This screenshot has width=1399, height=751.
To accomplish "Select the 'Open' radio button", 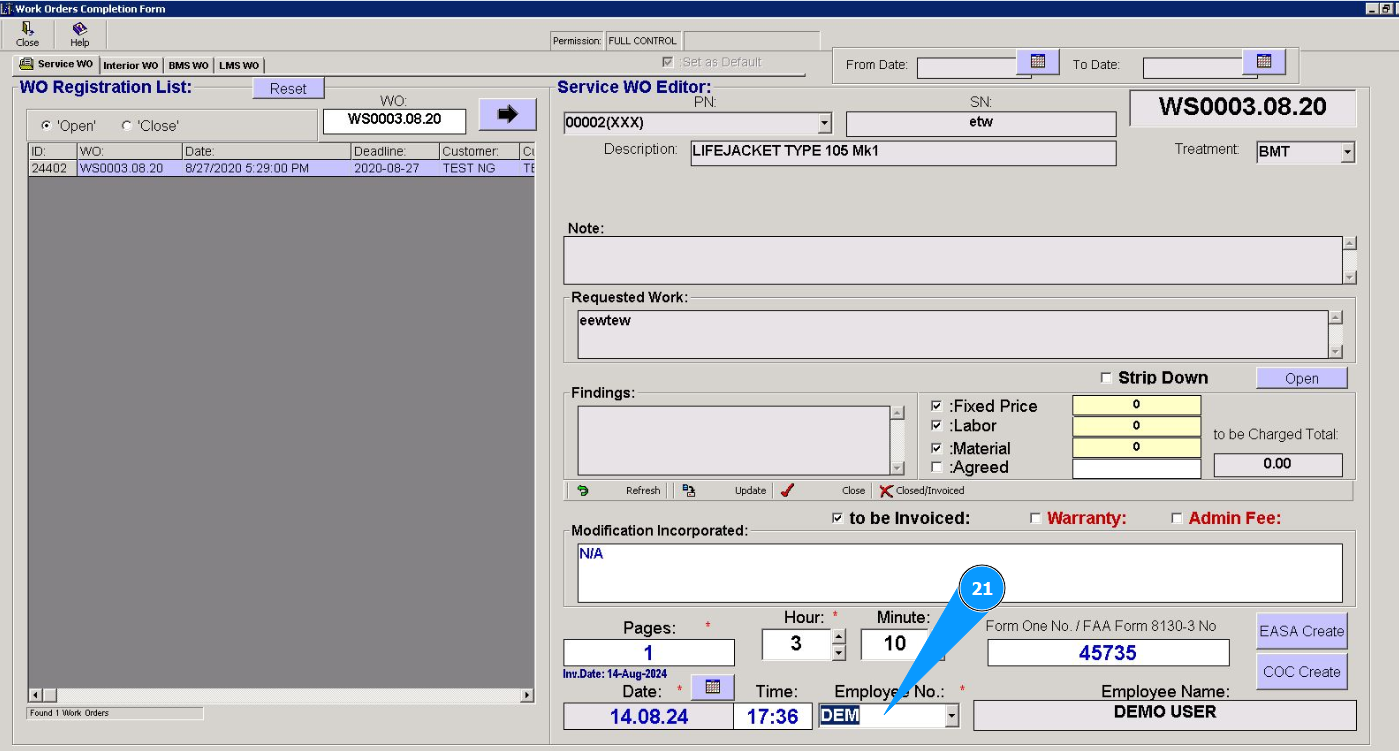I will point(46,126).
